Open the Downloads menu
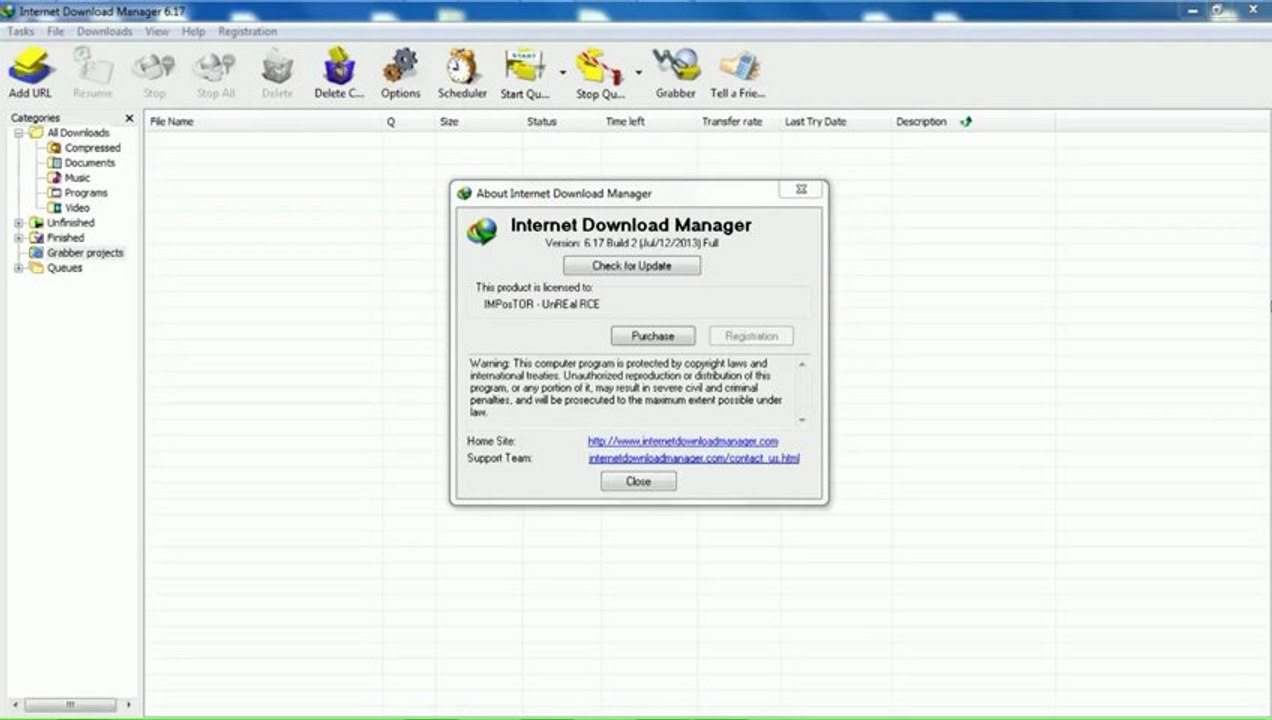This screenshot has height=720, width=1272. (x=104, y=31)
